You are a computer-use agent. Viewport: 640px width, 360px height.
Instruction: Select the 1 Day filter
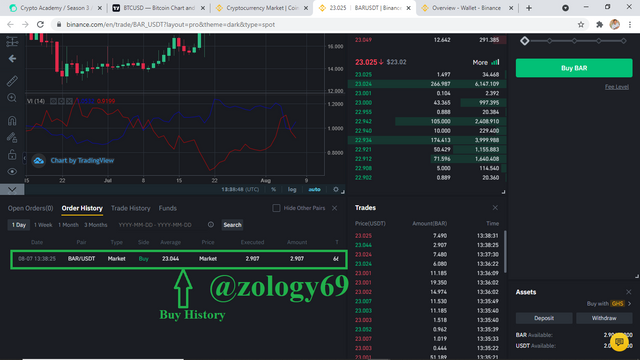coord(19,225)
